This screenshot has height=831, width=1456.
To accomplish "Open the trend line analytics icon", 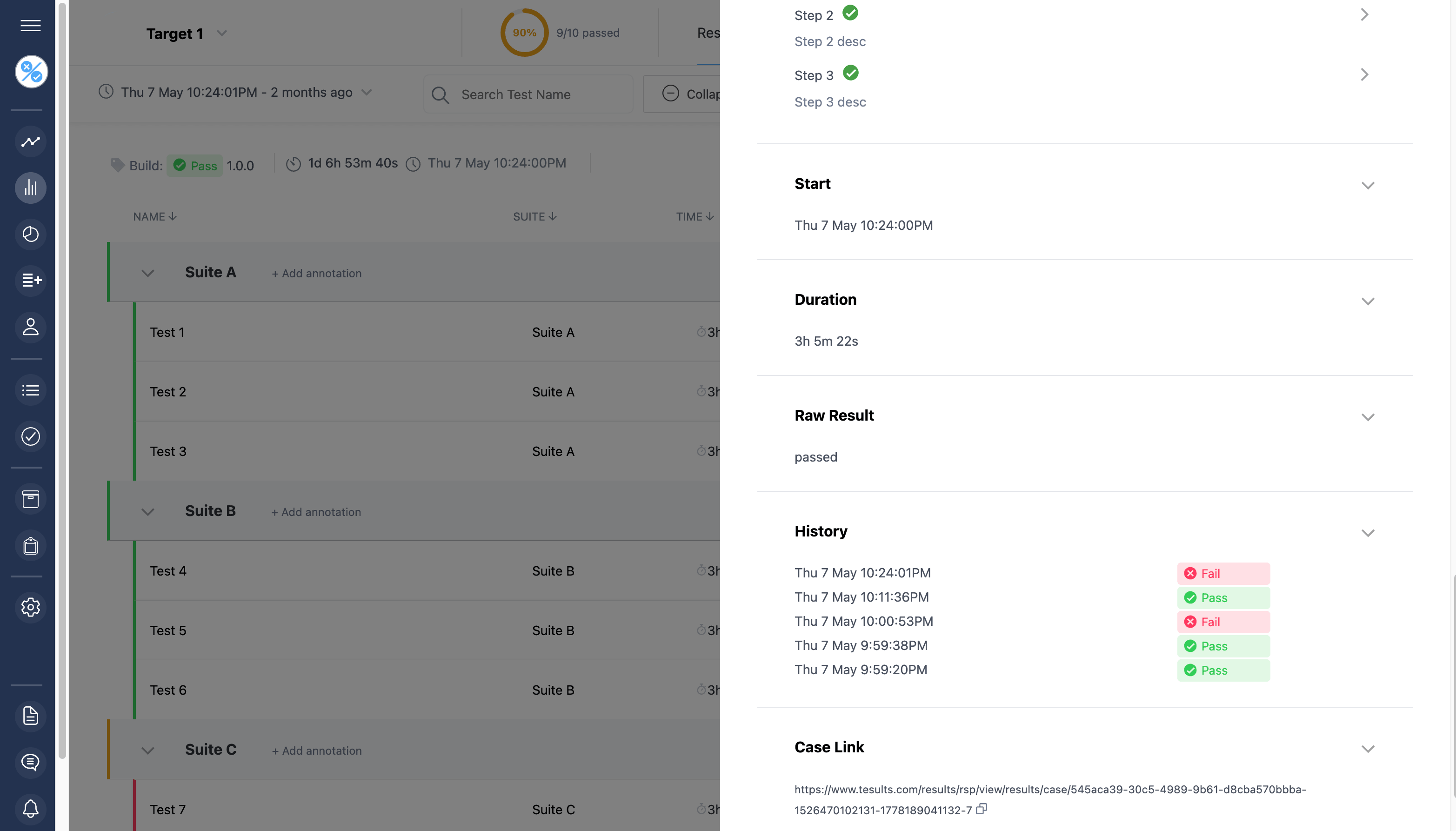I will tap(30, 141).
